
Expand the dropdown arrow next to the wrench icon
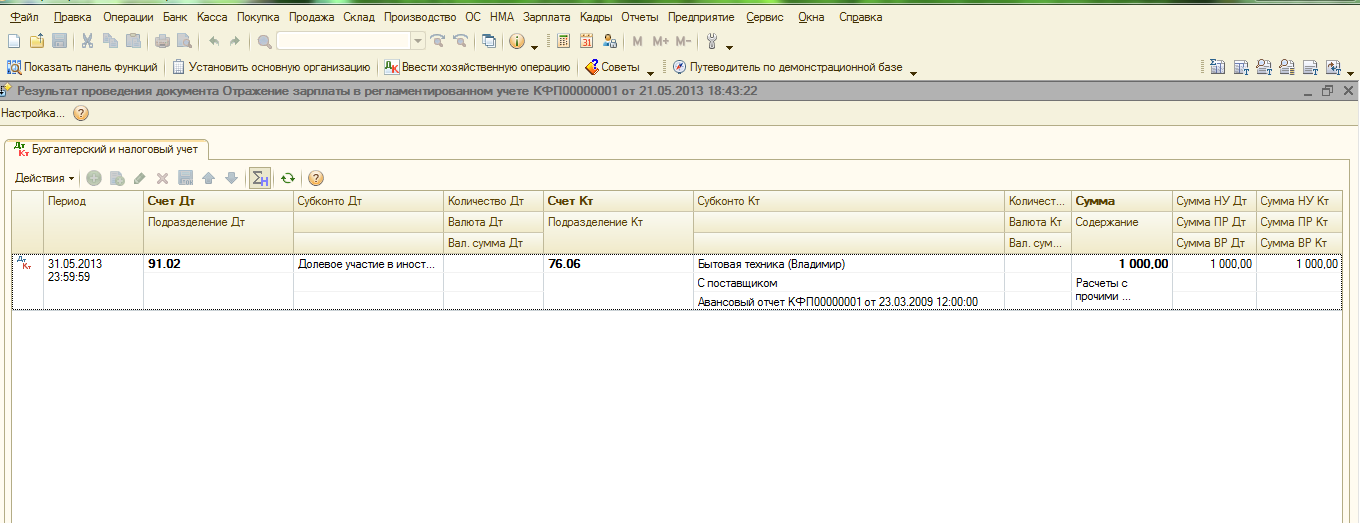coord(729,45)
